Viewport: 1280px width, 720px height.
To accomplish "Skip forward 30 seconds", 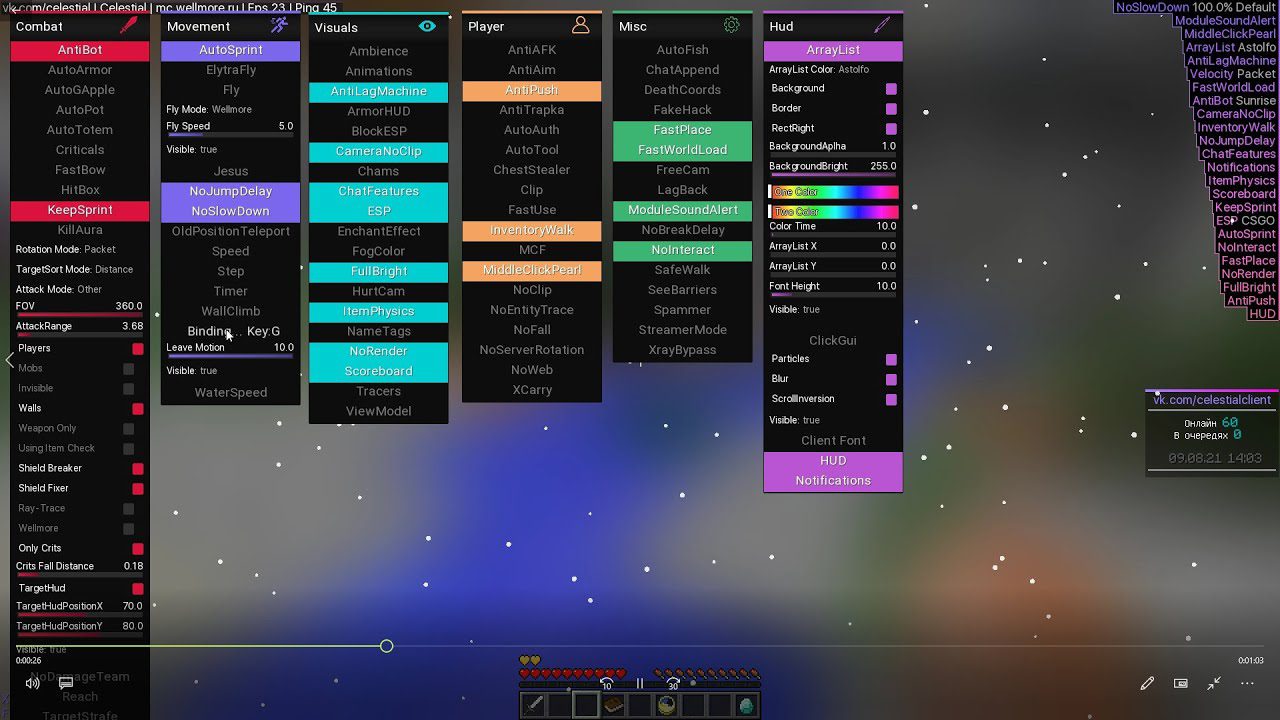I will [673, 683].
